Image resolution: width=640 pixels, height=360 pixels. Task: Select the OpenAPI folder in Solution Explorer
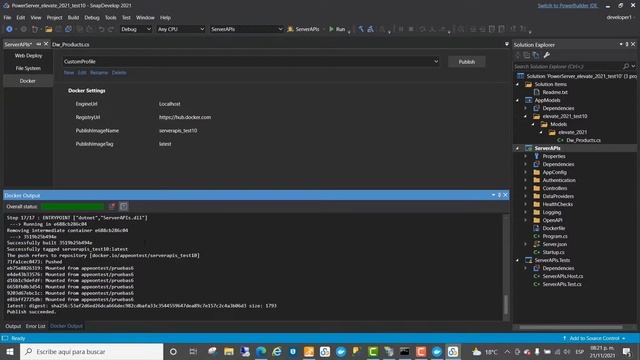coord(552,220)
